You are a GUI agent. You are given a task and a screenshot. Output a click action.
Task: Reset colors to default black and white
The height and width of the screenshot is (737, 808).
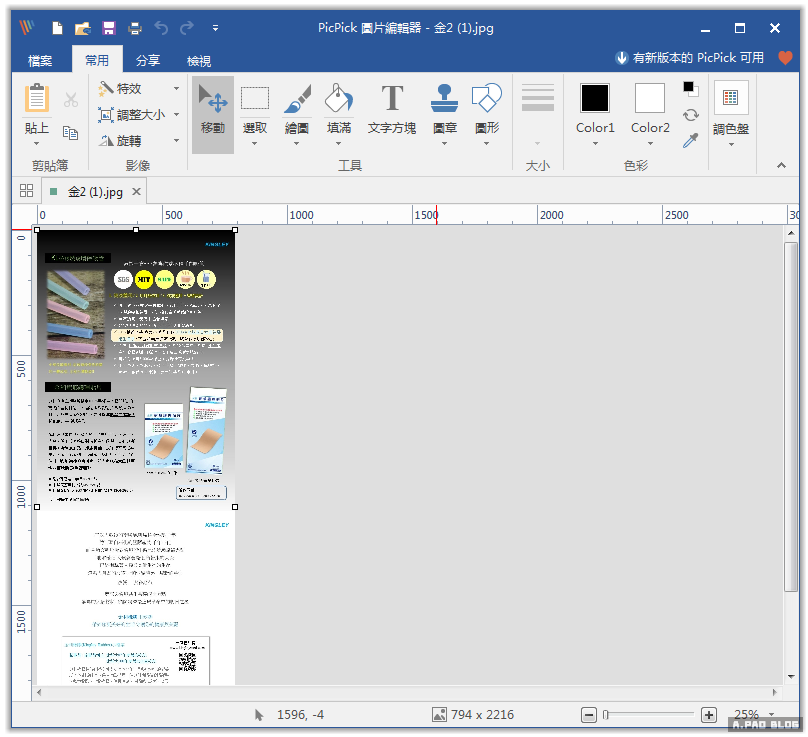pos(690,88)
